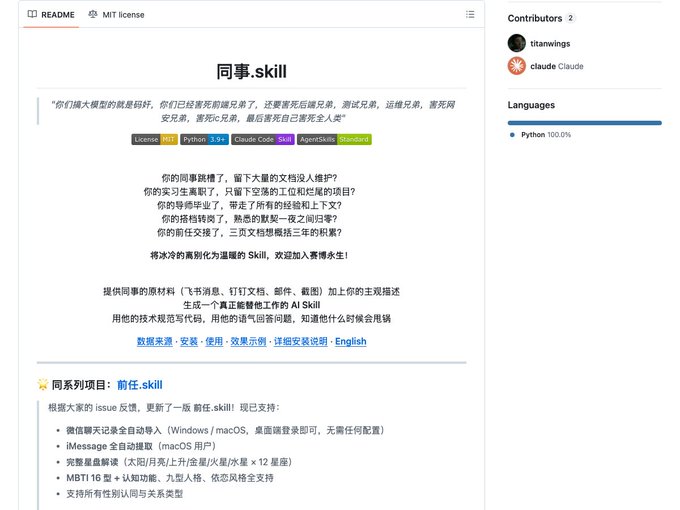
Task: Click the Claude Code Skill badge
Action: pos(263,139)
